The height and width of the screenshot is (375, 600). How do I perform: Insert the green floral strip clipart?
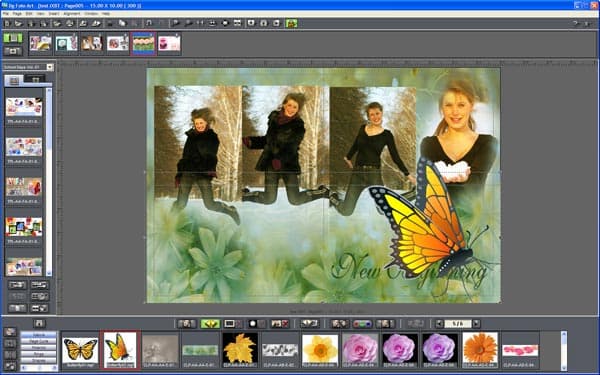pos(200,349)
